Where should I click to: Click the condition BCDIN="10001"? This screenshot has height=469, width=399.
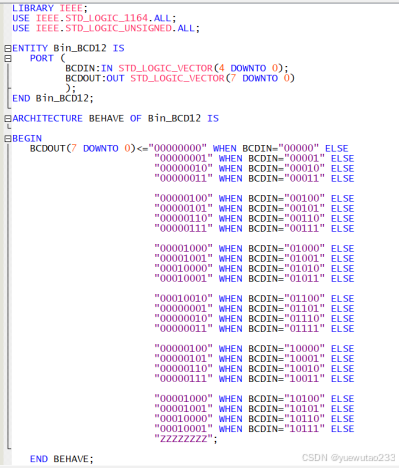[x=287, y=358]
